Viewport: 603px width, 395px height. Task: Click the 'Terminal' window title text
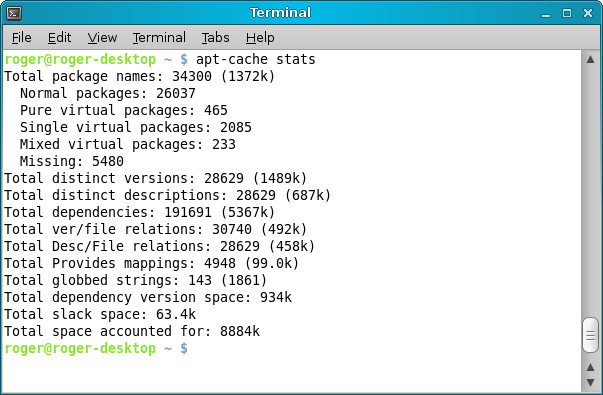[x=280, y=13]
